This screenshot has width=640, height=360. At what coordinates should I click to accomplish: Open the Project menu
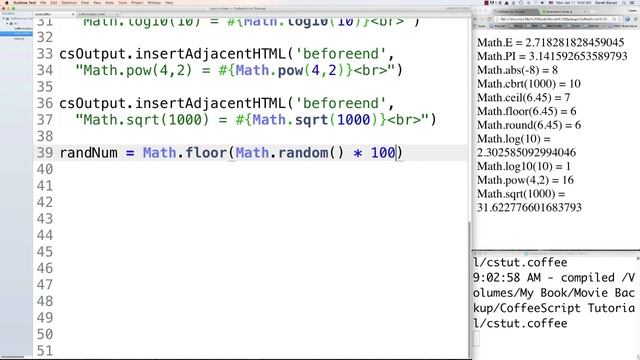[x=137, y=3]
